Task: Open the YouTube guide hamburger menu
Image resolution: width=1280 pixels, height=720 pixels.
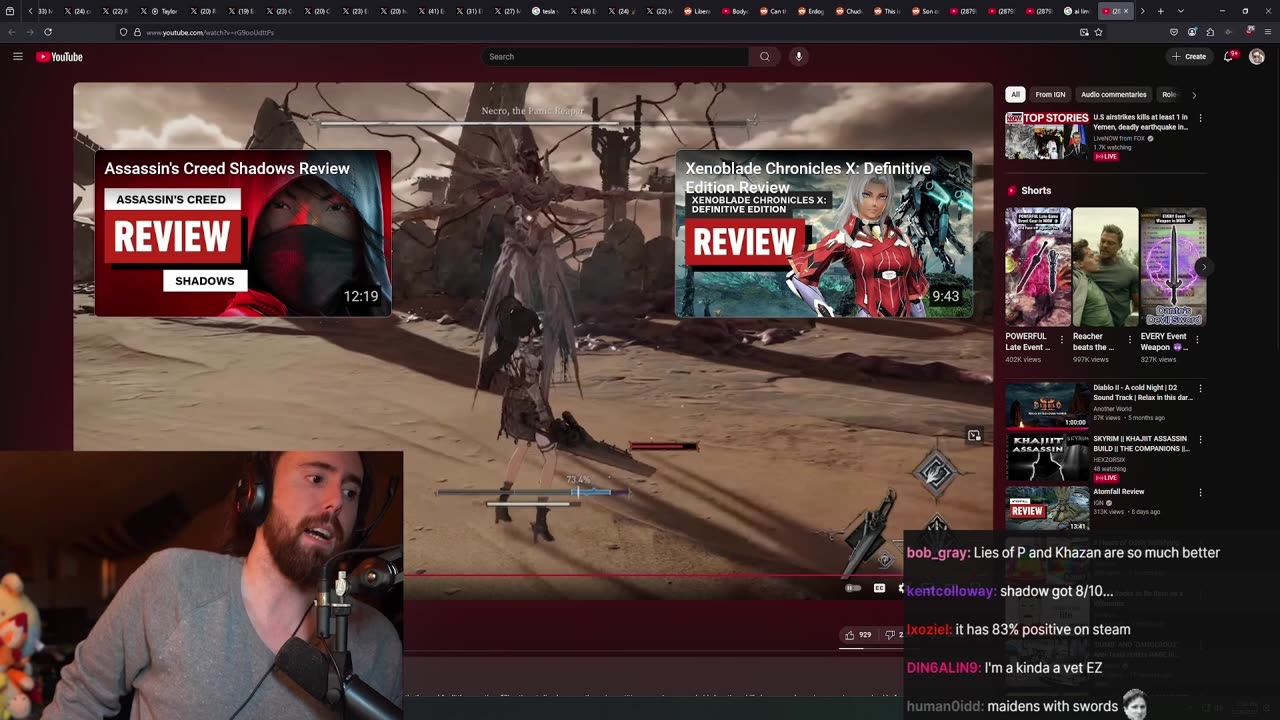Action: pyautogui.click(x=17, y=57)
